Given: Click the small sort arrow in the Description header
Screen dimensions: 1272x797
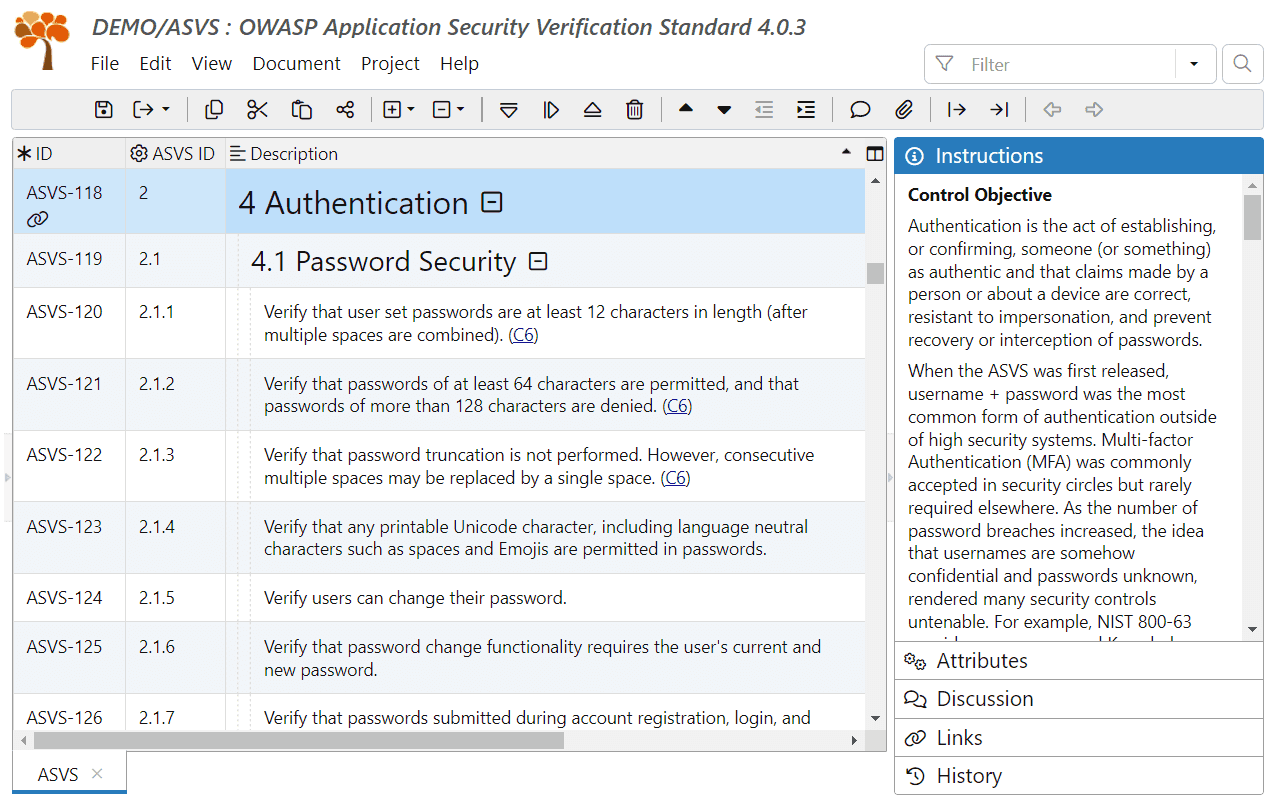Looking at the screenshot, I should coord(847,153).
